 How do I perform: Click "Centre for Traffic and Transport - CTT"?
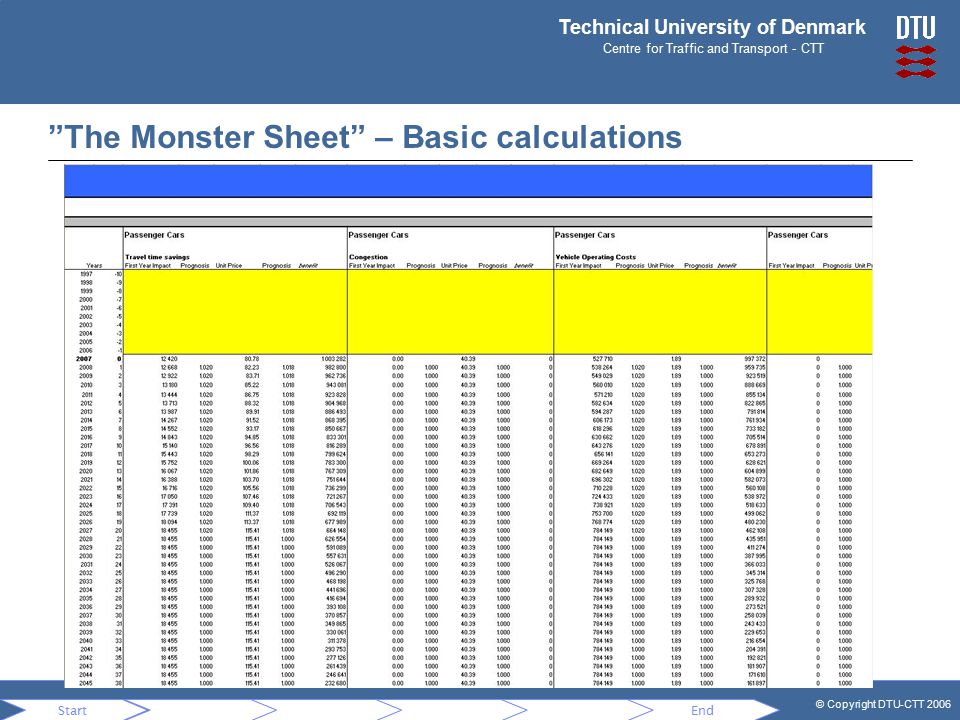[713, 49]
